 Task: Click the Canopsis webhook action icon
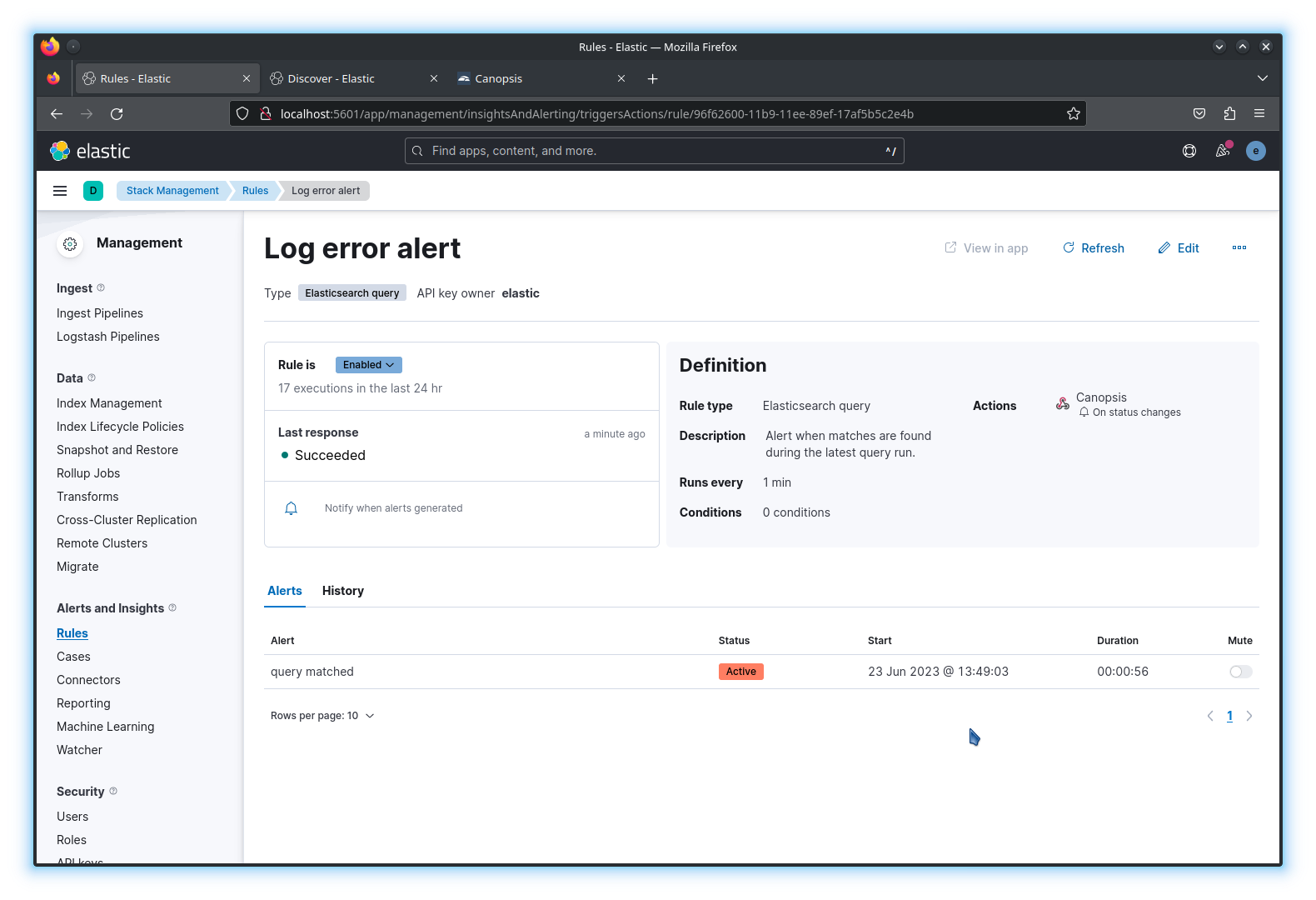pos(1063,403)
